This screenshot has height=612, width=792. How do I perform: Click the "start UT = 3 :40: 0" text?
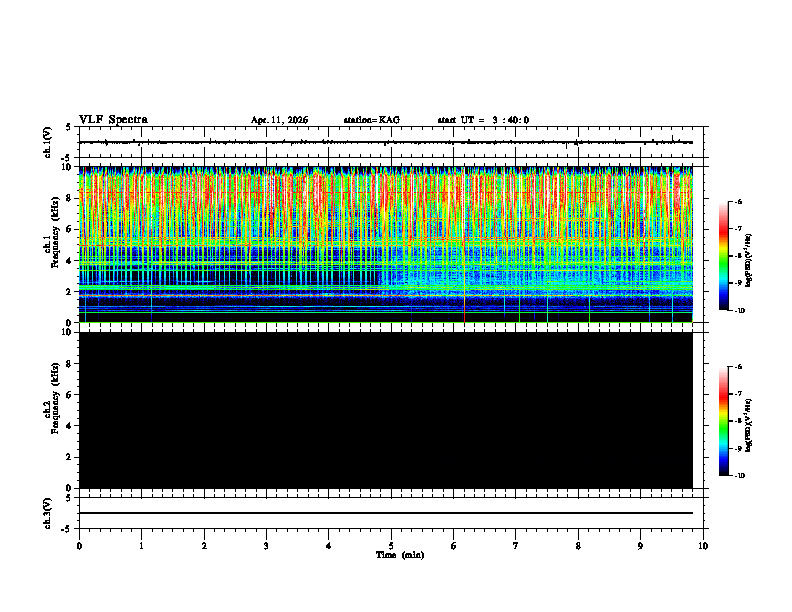(x=483, y=120)
